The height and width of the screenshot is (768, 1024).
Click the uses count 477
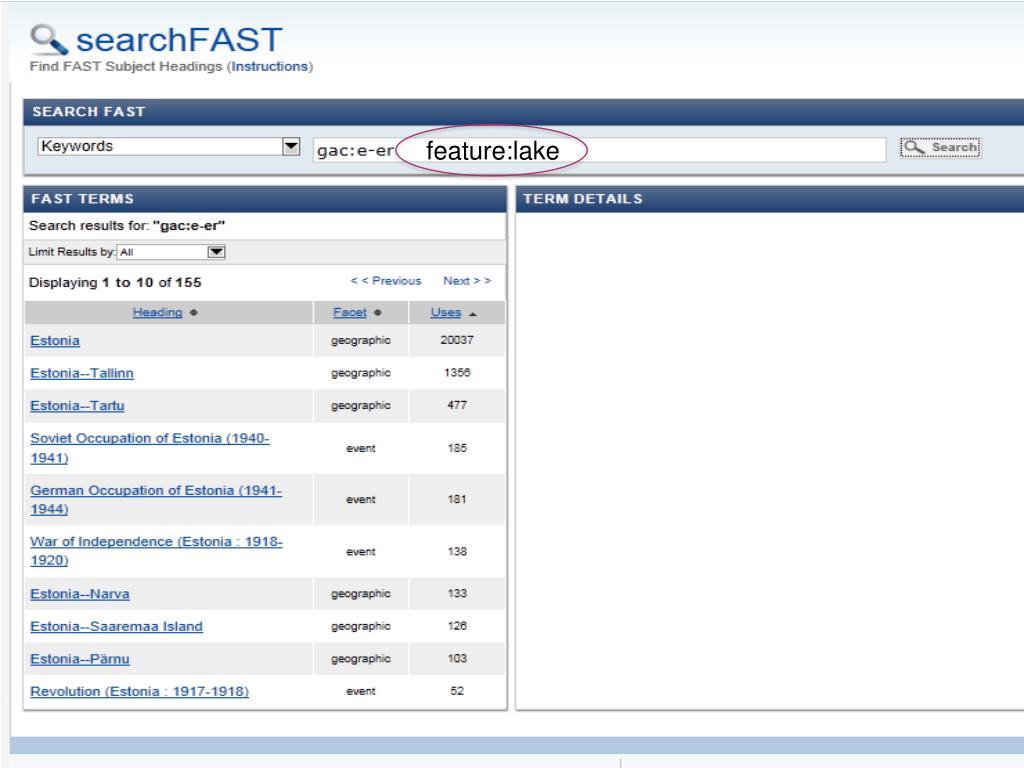457,405
